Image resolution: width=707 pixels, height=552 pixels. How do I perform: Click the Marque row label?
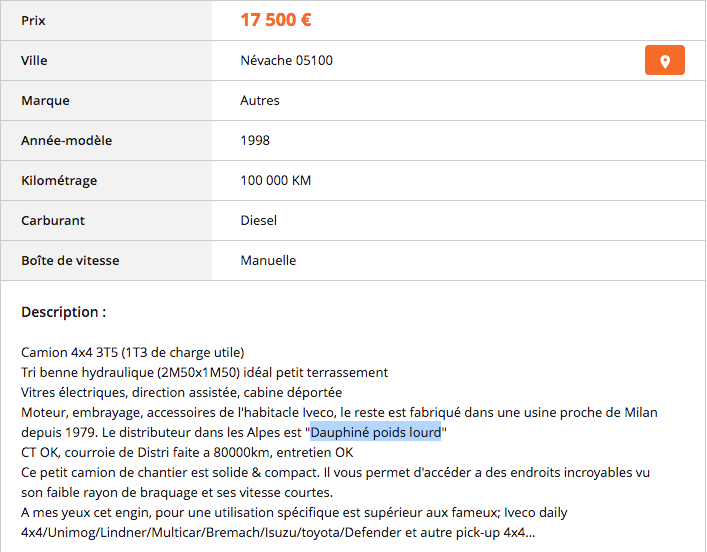45,100
